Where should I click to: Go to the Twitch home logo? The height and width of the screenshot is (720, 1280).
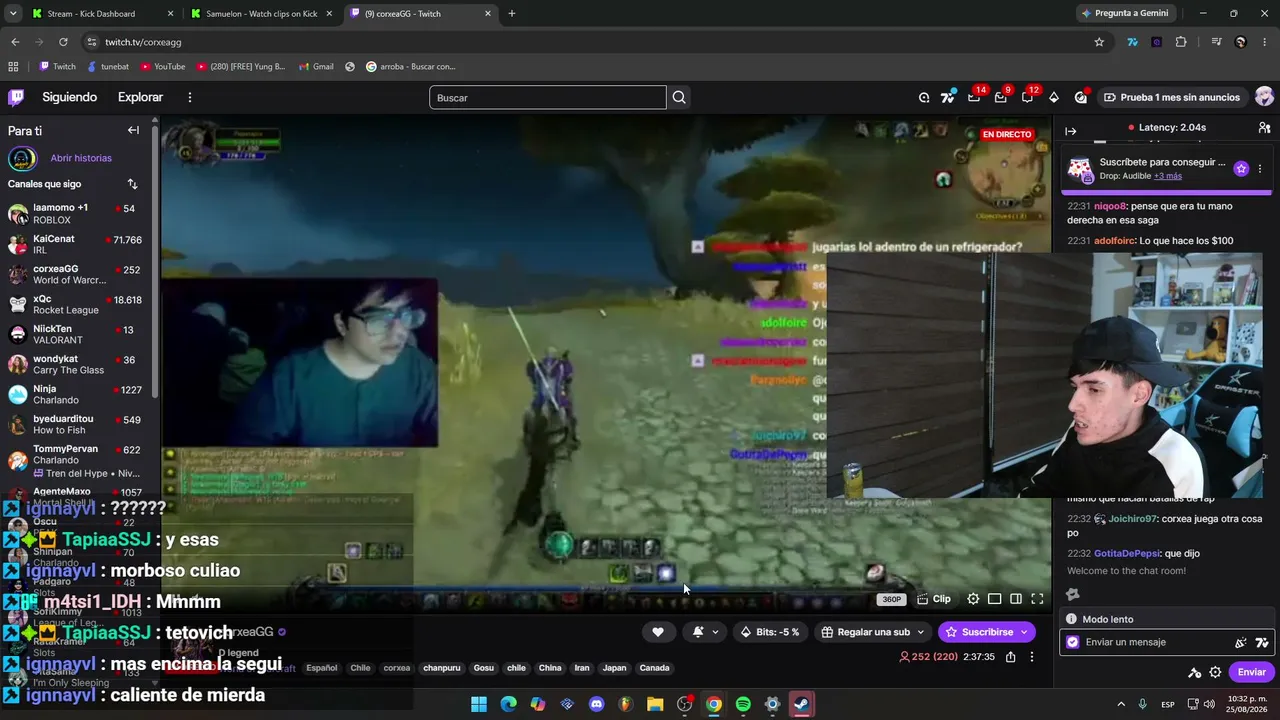(x=16, y=97)
